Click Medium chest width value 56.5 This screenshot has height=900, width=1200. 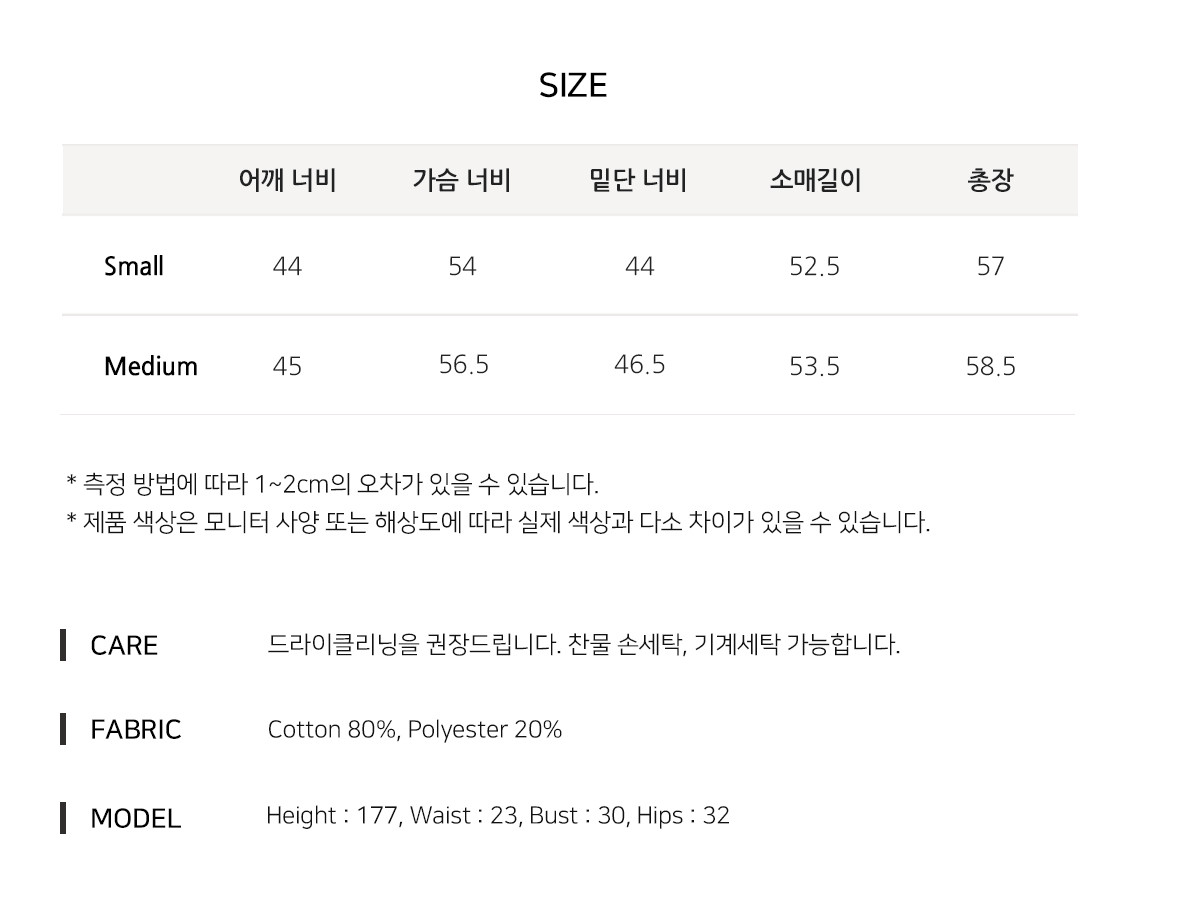pos(464,365)
